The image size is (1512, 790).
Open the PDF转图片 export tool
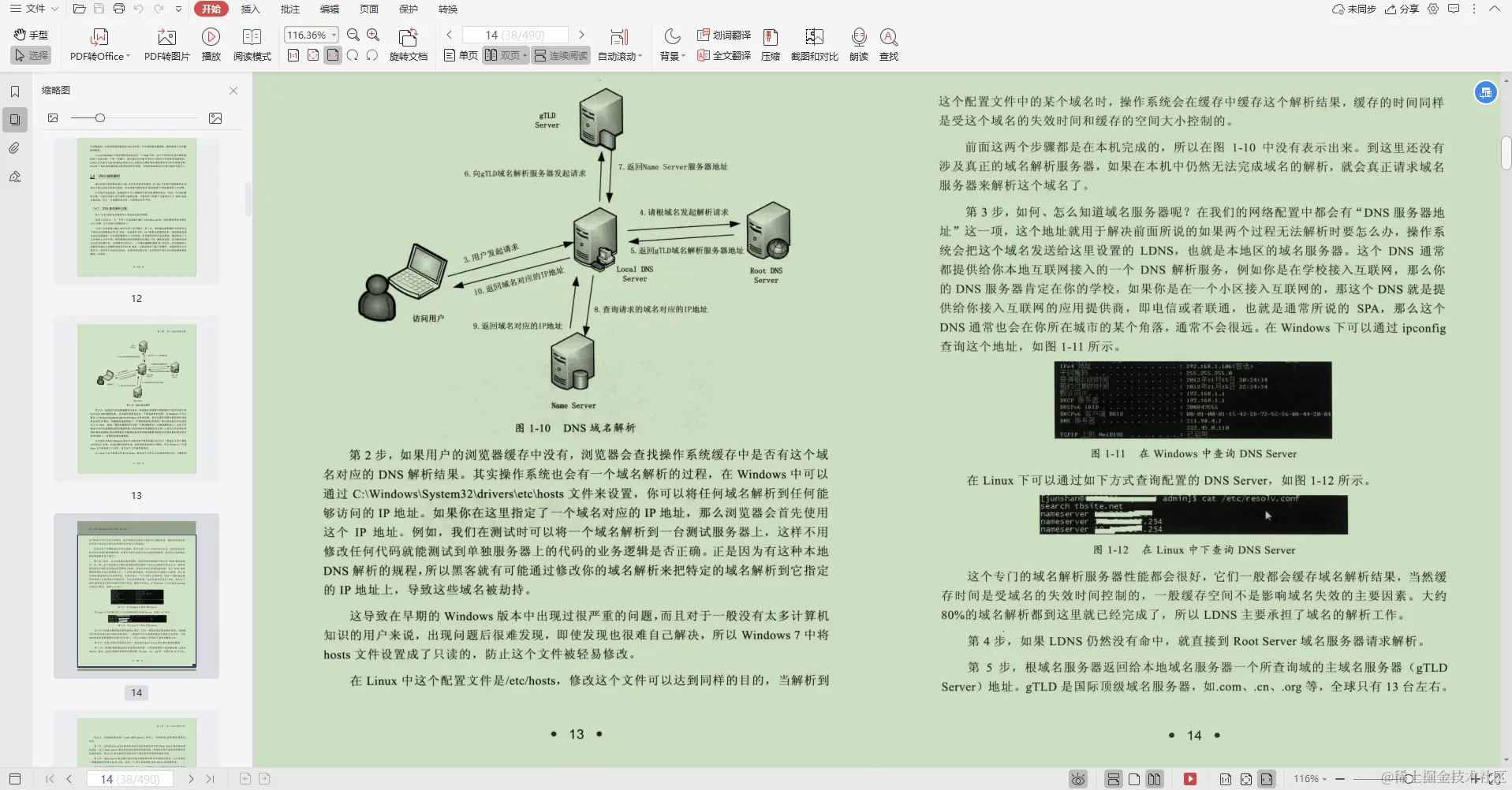pyautogui.click(x=165, y=43)
